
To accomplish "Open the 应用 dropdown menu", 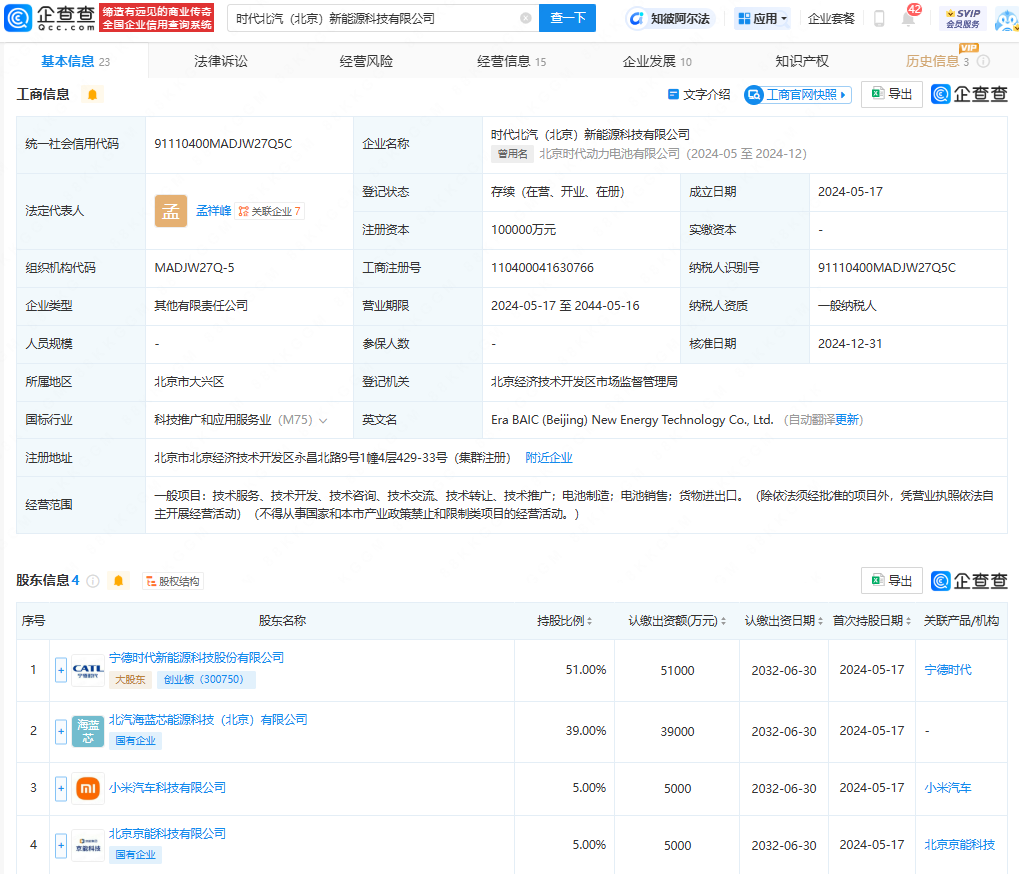I will pos(762,18).
